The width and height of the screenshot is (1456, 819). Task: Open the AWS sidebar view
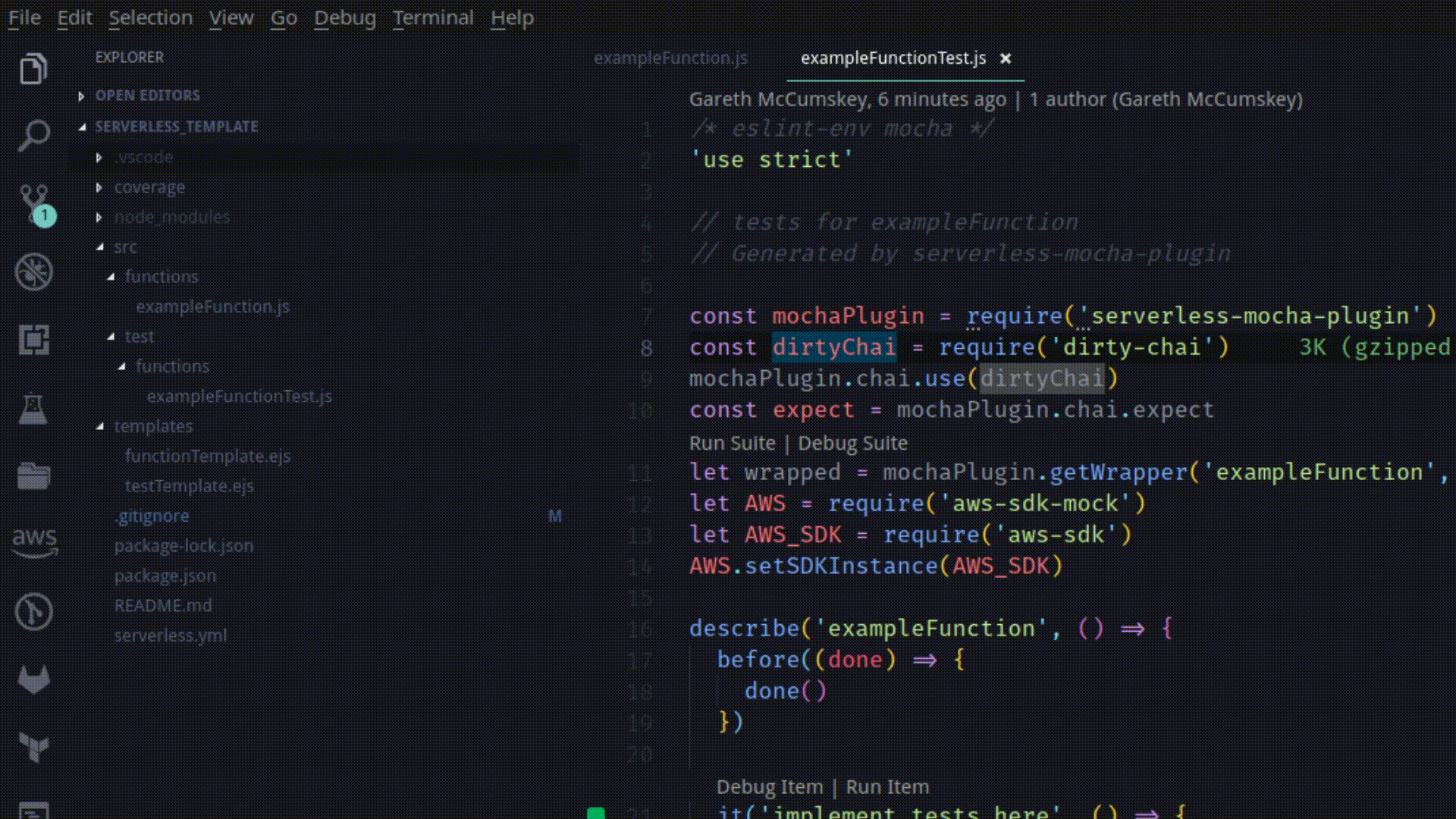pyautogui.click(x=33, y=542)
